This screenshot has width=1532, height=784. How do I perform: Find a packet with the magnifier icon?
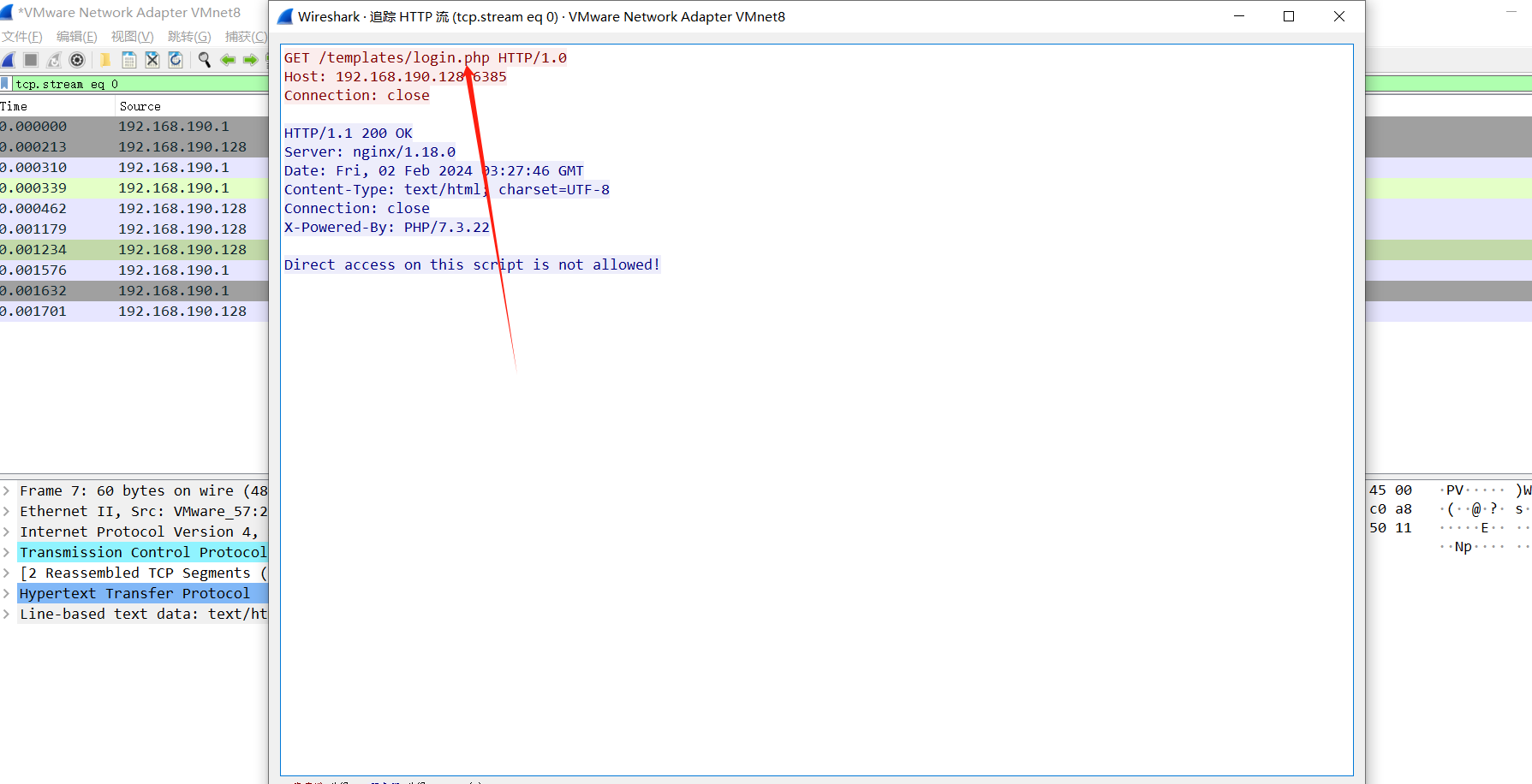pos(204,60)
